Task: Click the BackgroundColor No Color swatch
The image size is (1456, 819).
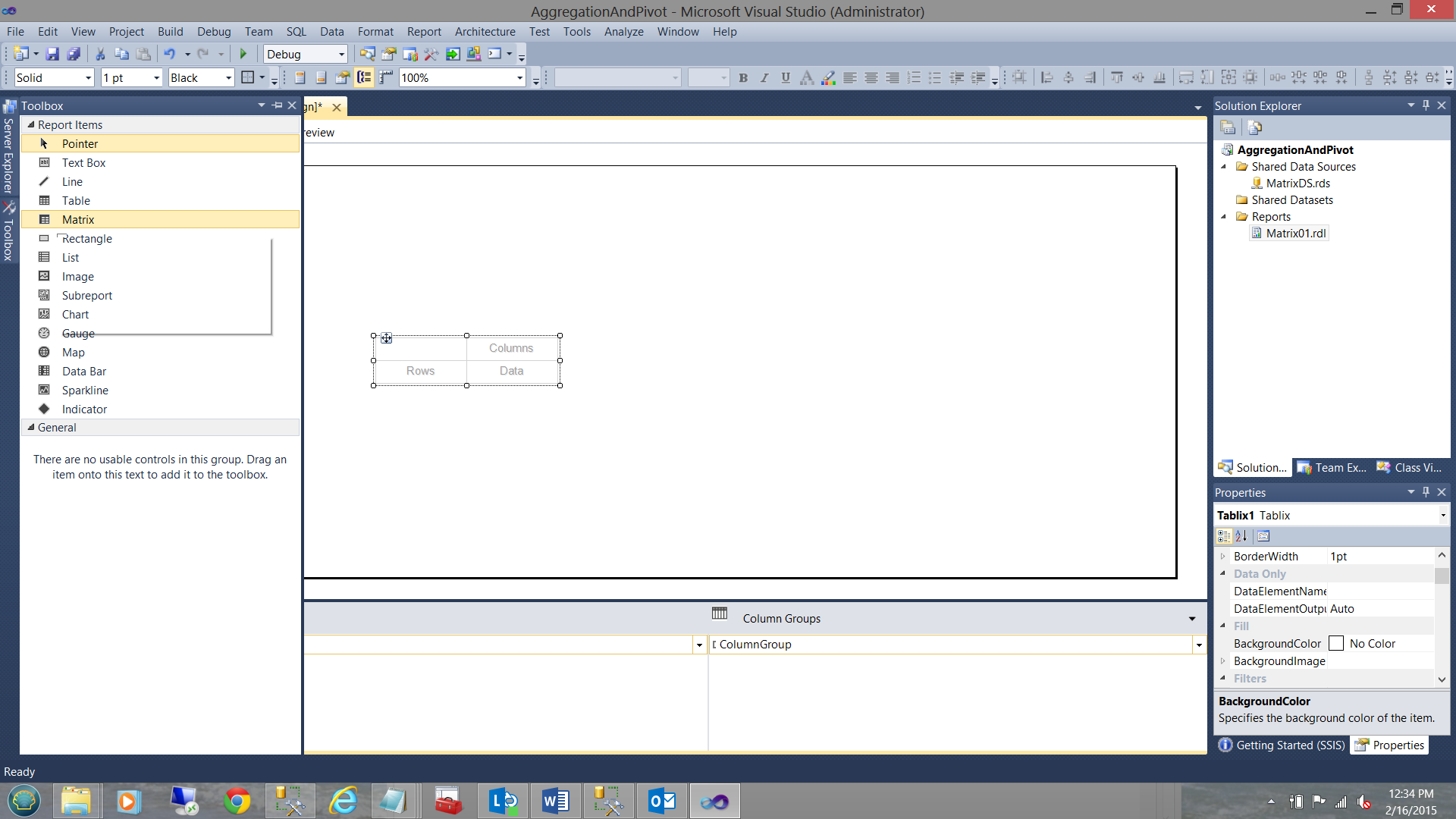Action: [x=1336, y=644]
